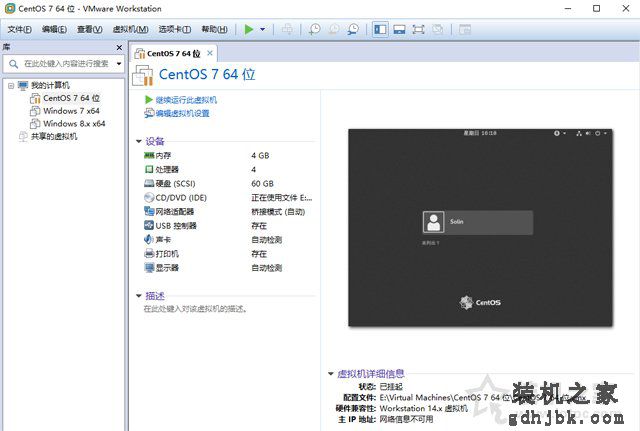Click 编辑虚拟机设置 link
640x431 pixels.
(x=182, y=113)
